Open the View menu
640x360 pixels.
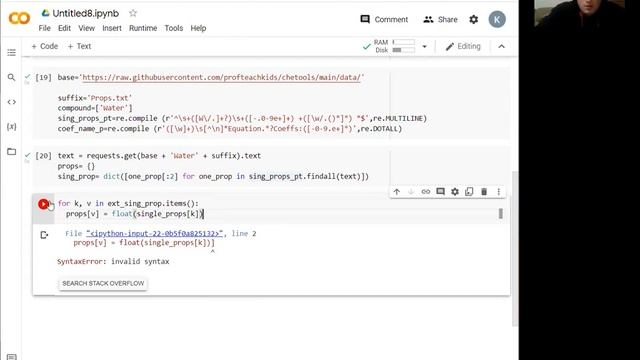[87, 28]
